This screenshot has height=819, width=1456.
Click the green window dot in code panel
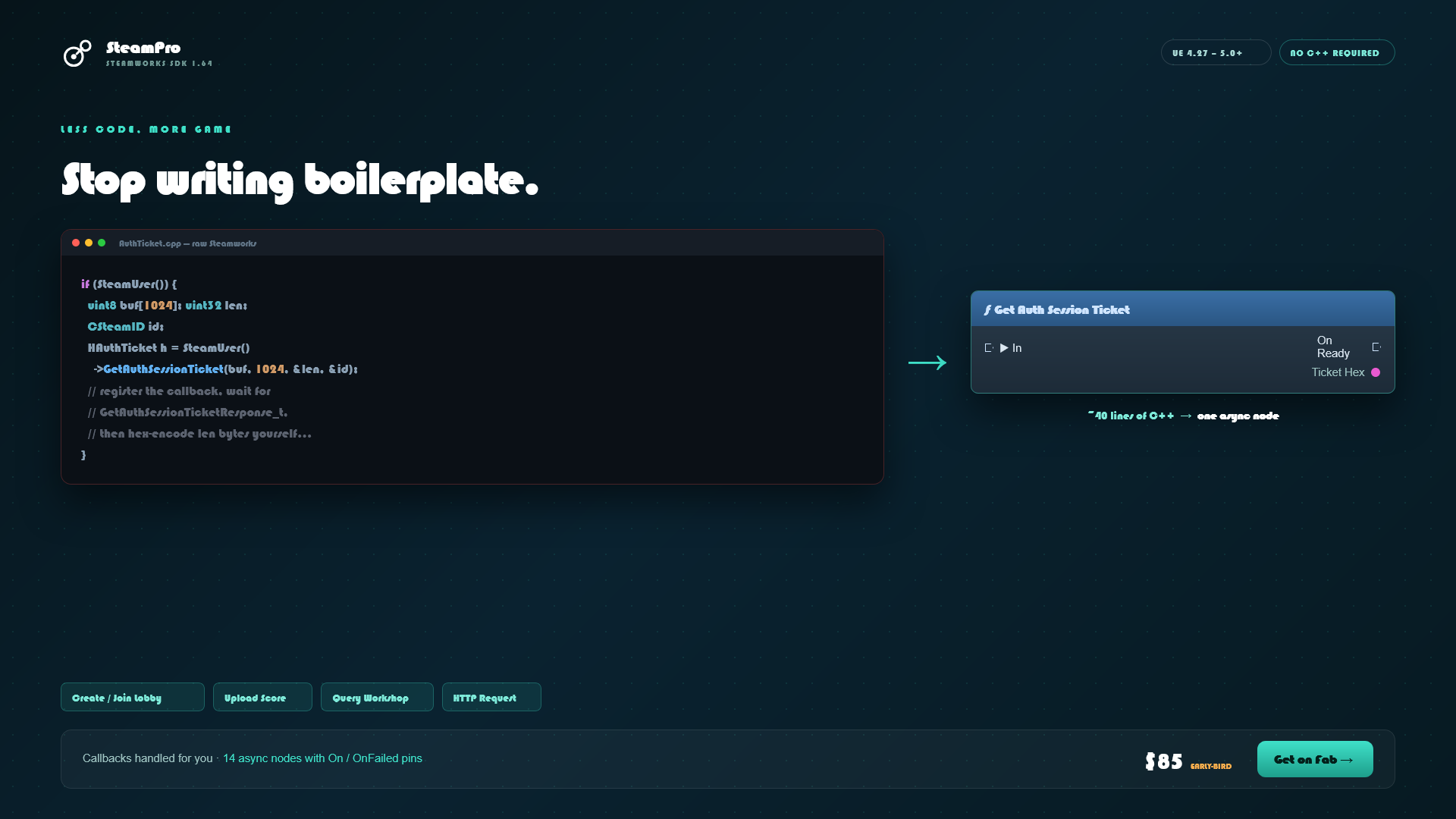(102, 243)
